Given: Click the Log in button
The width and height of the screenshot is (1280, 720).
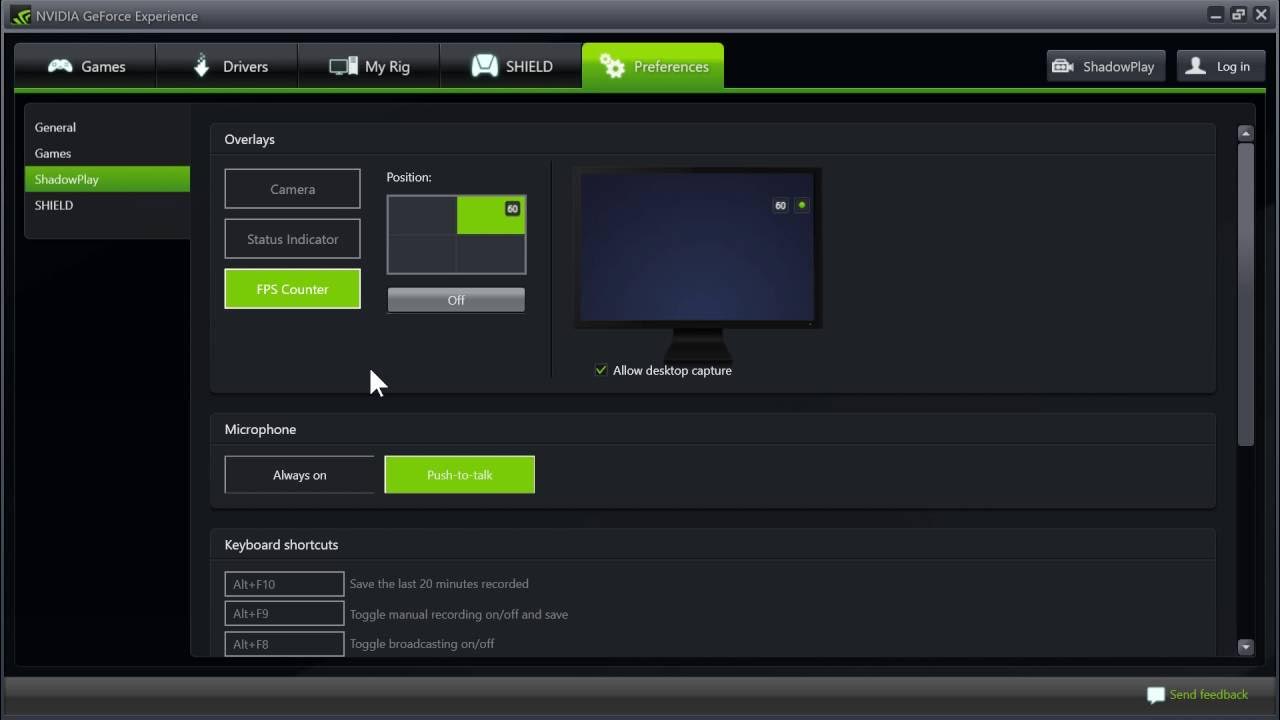Looking at the screenshot, I should [x=1220, y=66].
